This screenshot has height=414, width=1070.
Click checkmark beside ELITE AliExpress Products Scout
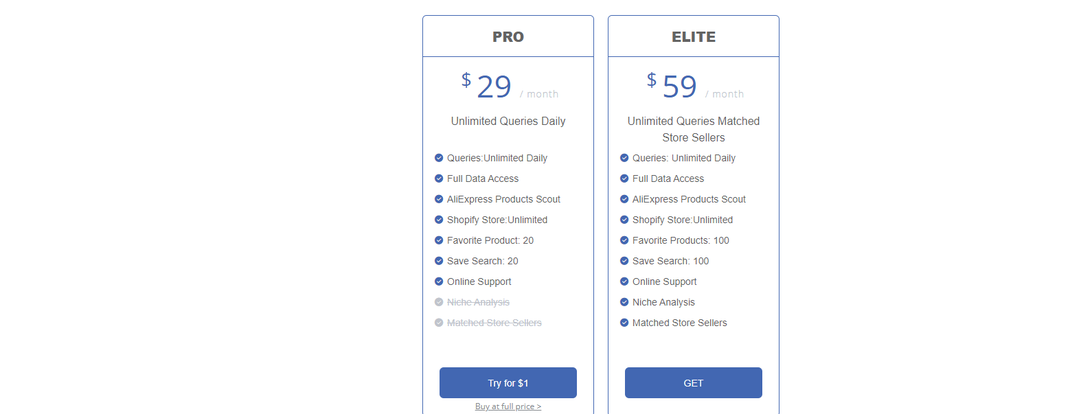[624, 199]
